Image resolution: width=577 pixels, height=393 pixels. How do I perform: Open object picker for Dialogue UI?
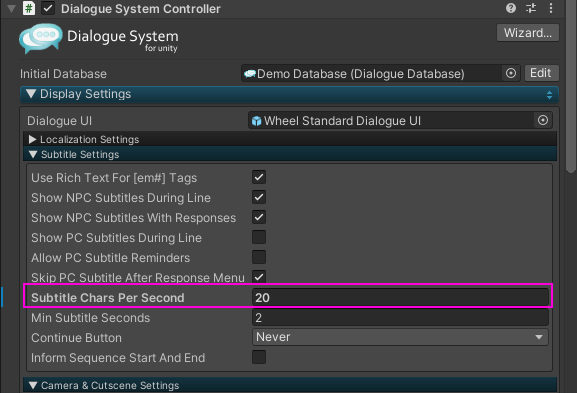[543, 120]
